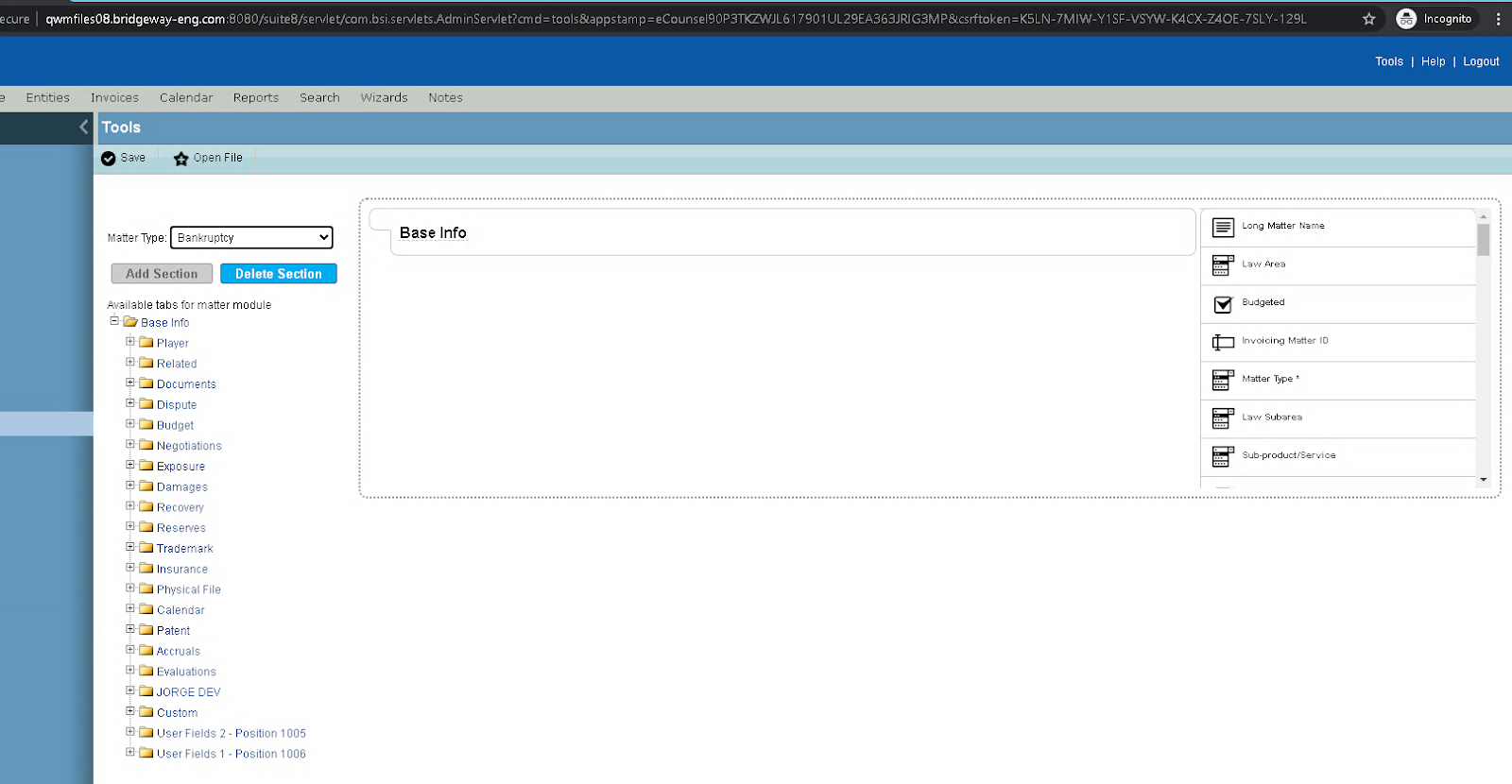Click the Trademark folder icon

pyautogui.click(x=146, y=548)
